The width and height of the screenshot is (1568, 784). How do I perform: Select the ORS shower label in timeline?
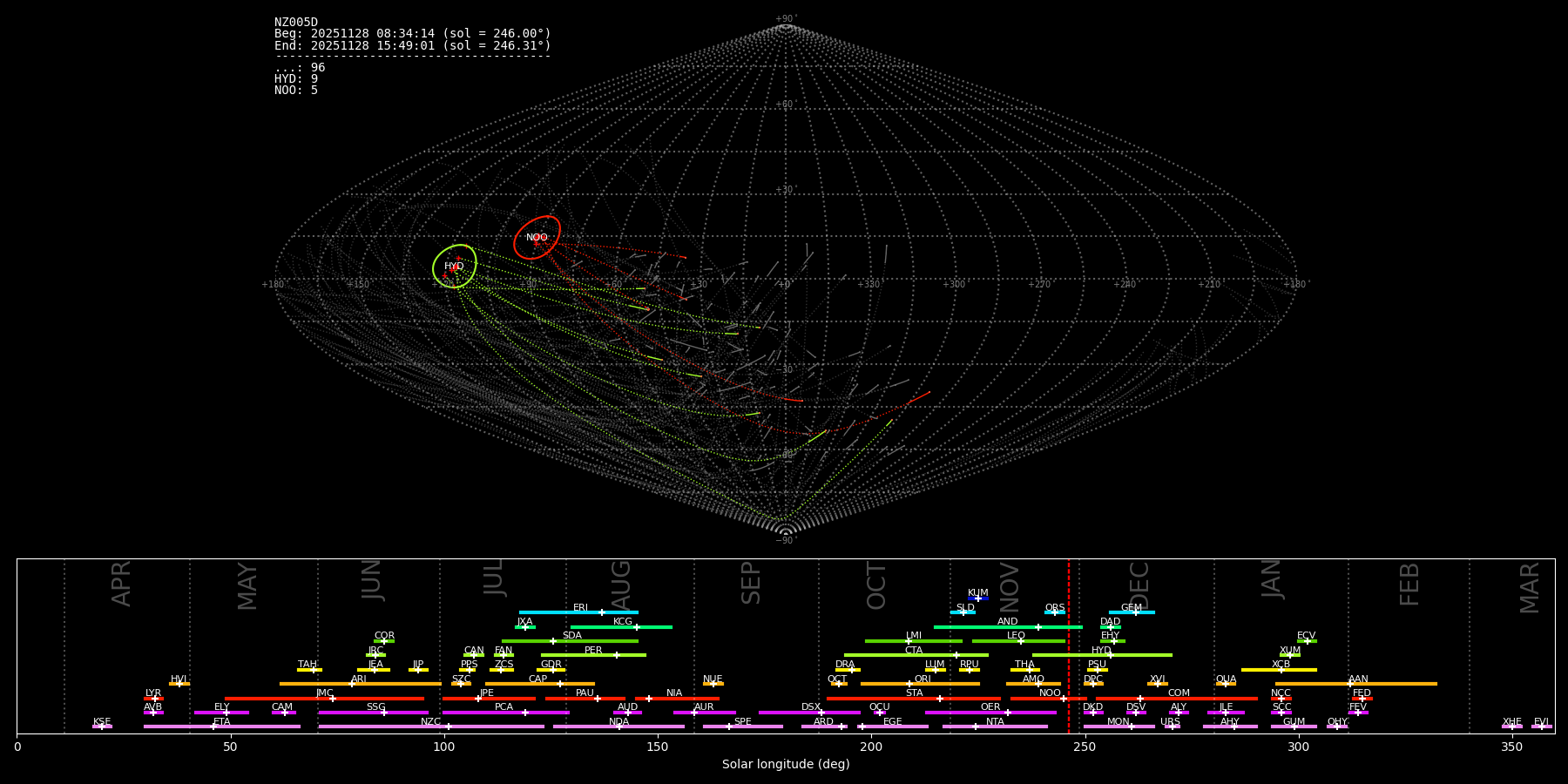[1055, 608]
